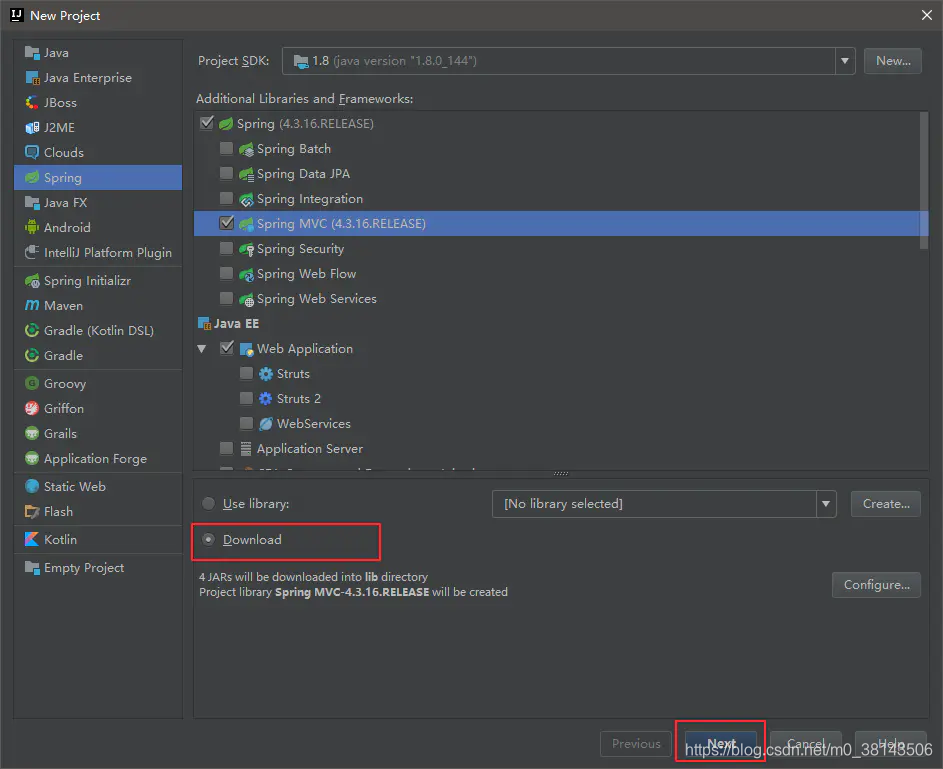Uncheck the Spring (4.3.16.RELEASE) checkbox
This screenshot has height=769, width=943.
[x=207, y=123]
